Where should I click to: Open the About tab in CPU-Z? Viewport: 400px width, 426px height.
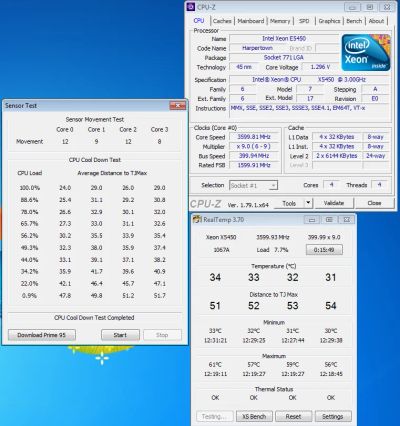coord(376,21)
